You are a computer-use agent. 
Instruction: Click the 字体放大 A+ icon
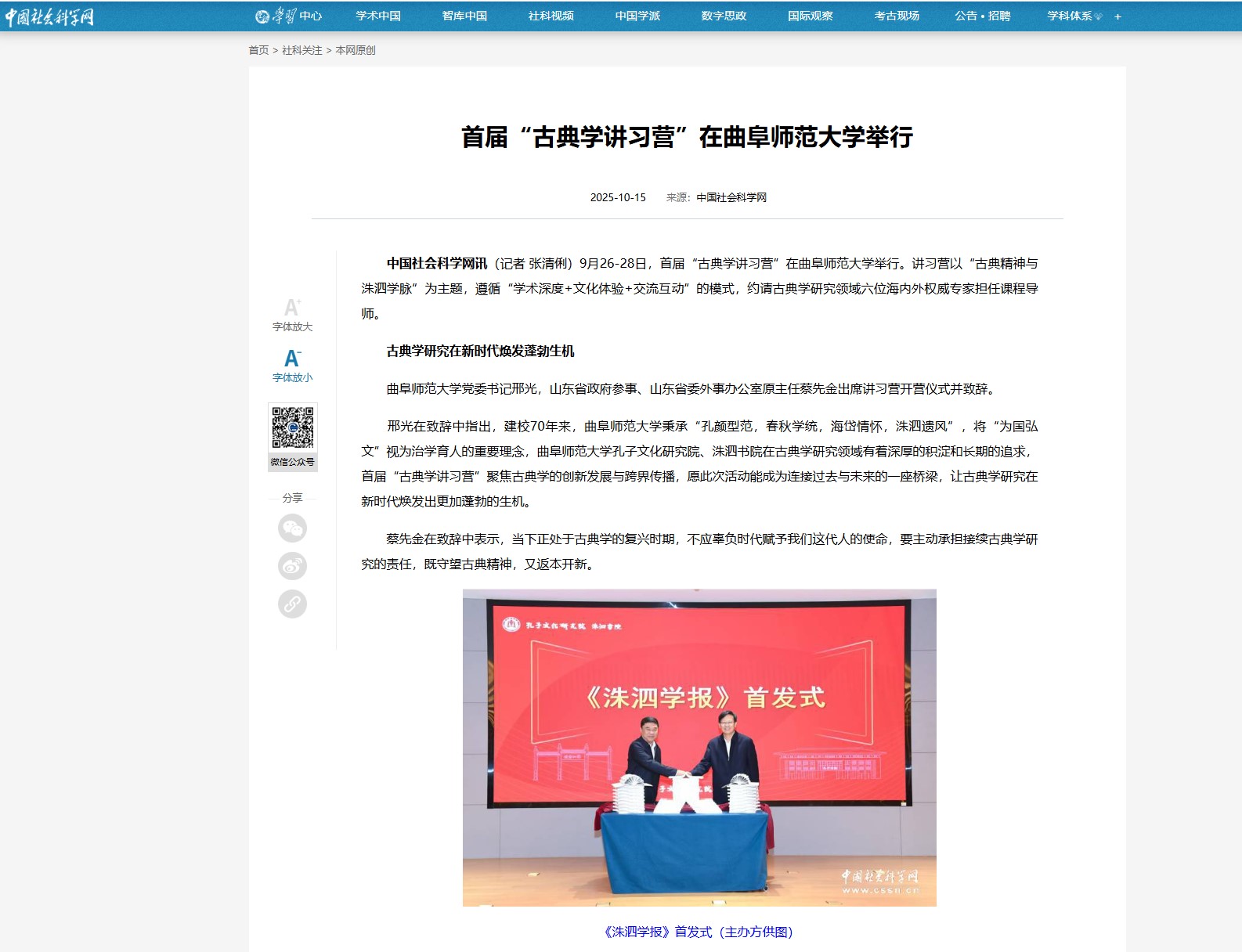coord(292,308)
